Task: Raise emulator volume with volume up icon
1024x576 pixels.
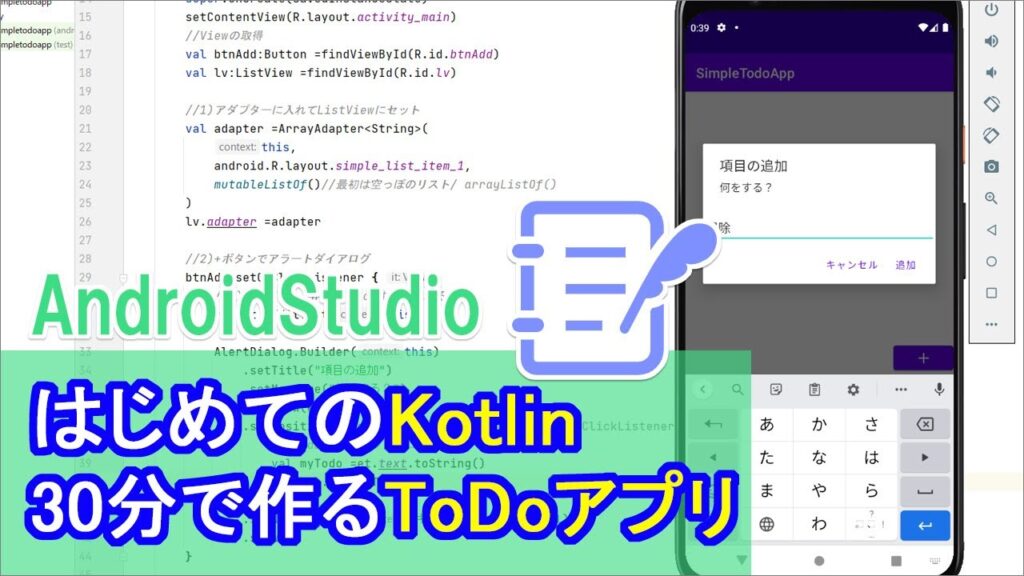Action: pyautogui.click(x=991, y=41)
